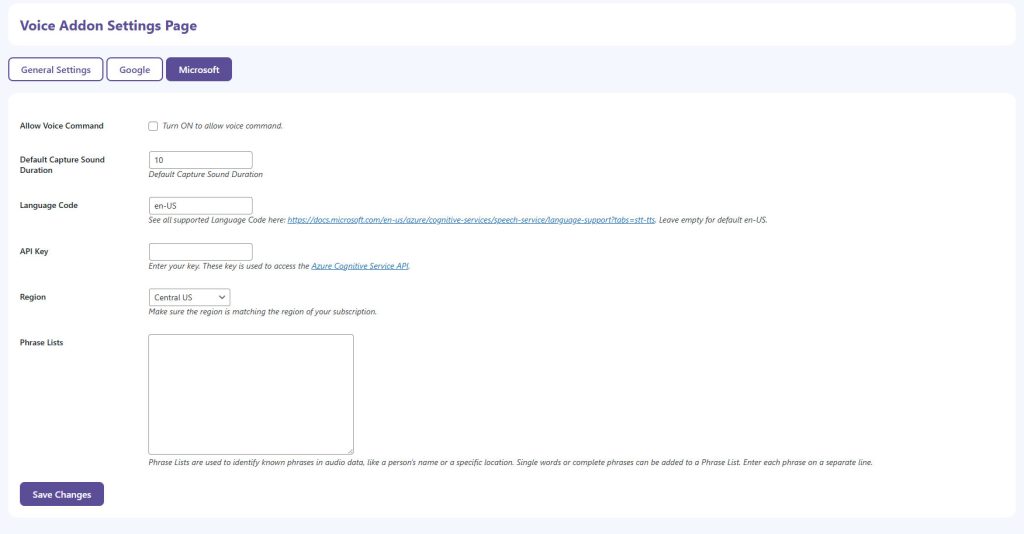Screen dimensions: 1024x534
Task: Click the 'Voice Addon Settings Page' heading
Action: 108,25
